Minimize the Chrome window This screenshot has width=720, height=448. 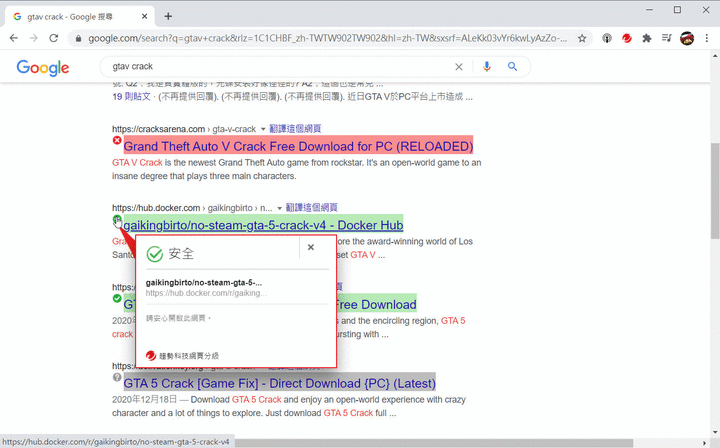(649, 10)
